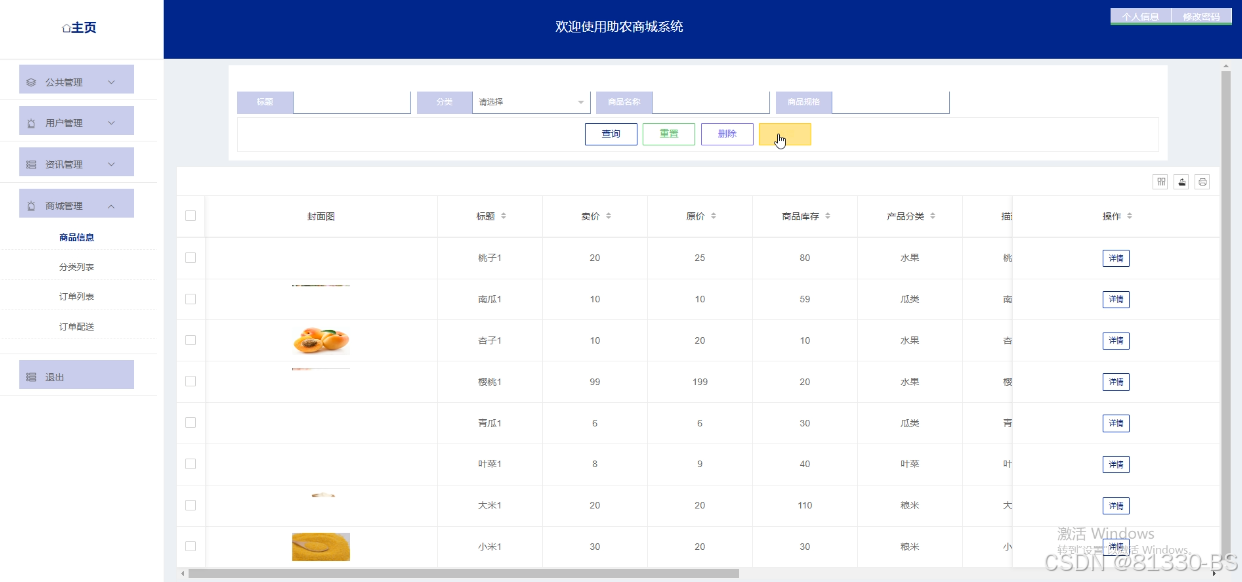Check the 叶菜1 row checkbox

pyautogui.click(x=190, y=464)
